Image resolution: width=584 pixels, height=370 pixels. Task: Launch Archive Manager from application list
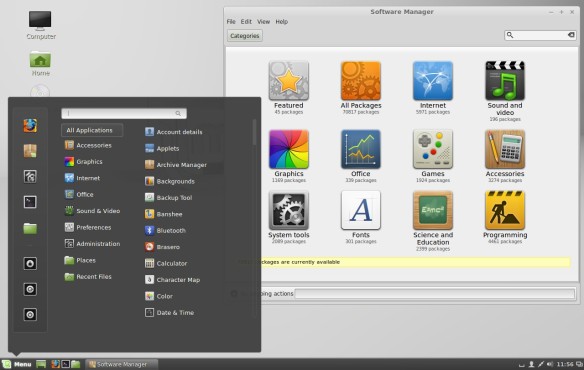[175, 165]
